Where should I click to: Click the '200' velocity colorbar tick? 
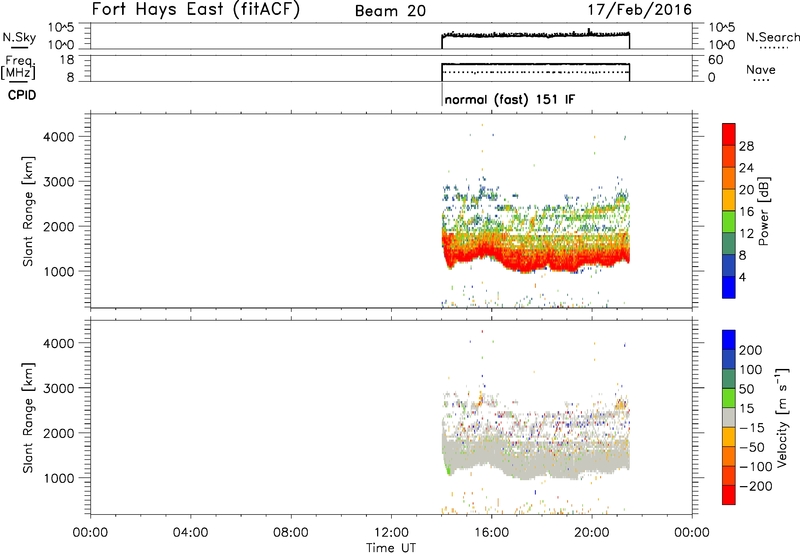(x=751, y=350)
